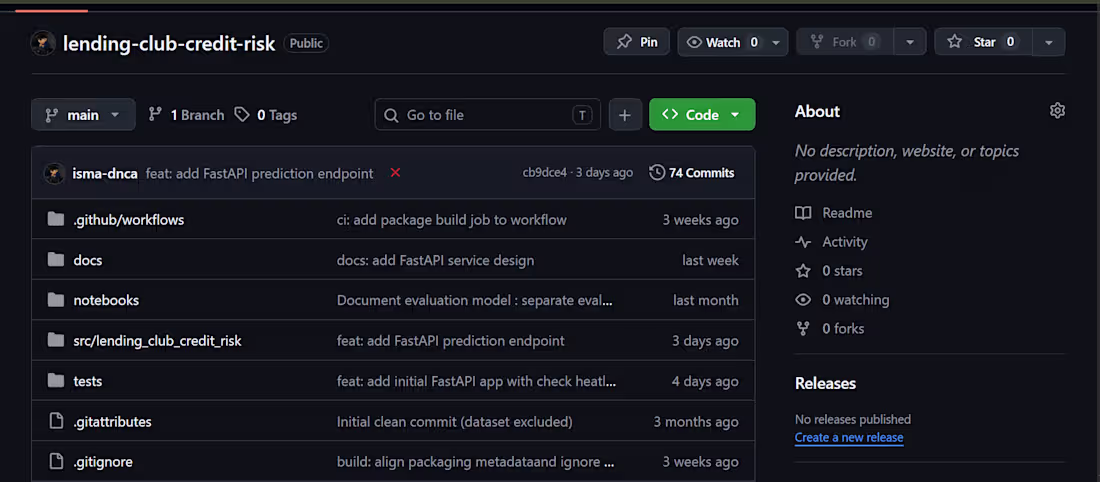
Task: Expand the Star lists dropdown arrow
Action: point(1049,42)
